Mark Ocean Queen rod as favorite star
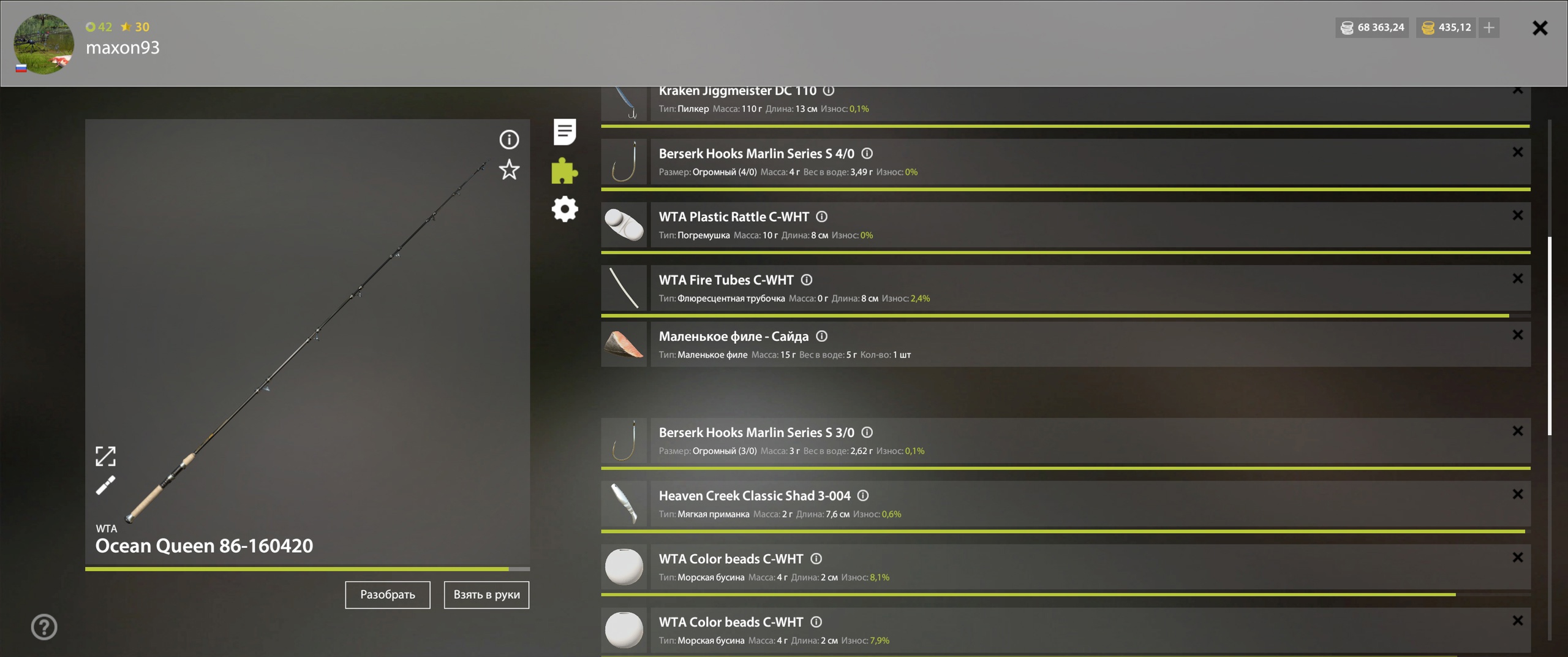The image size is (1568, 657). [509, 170]
